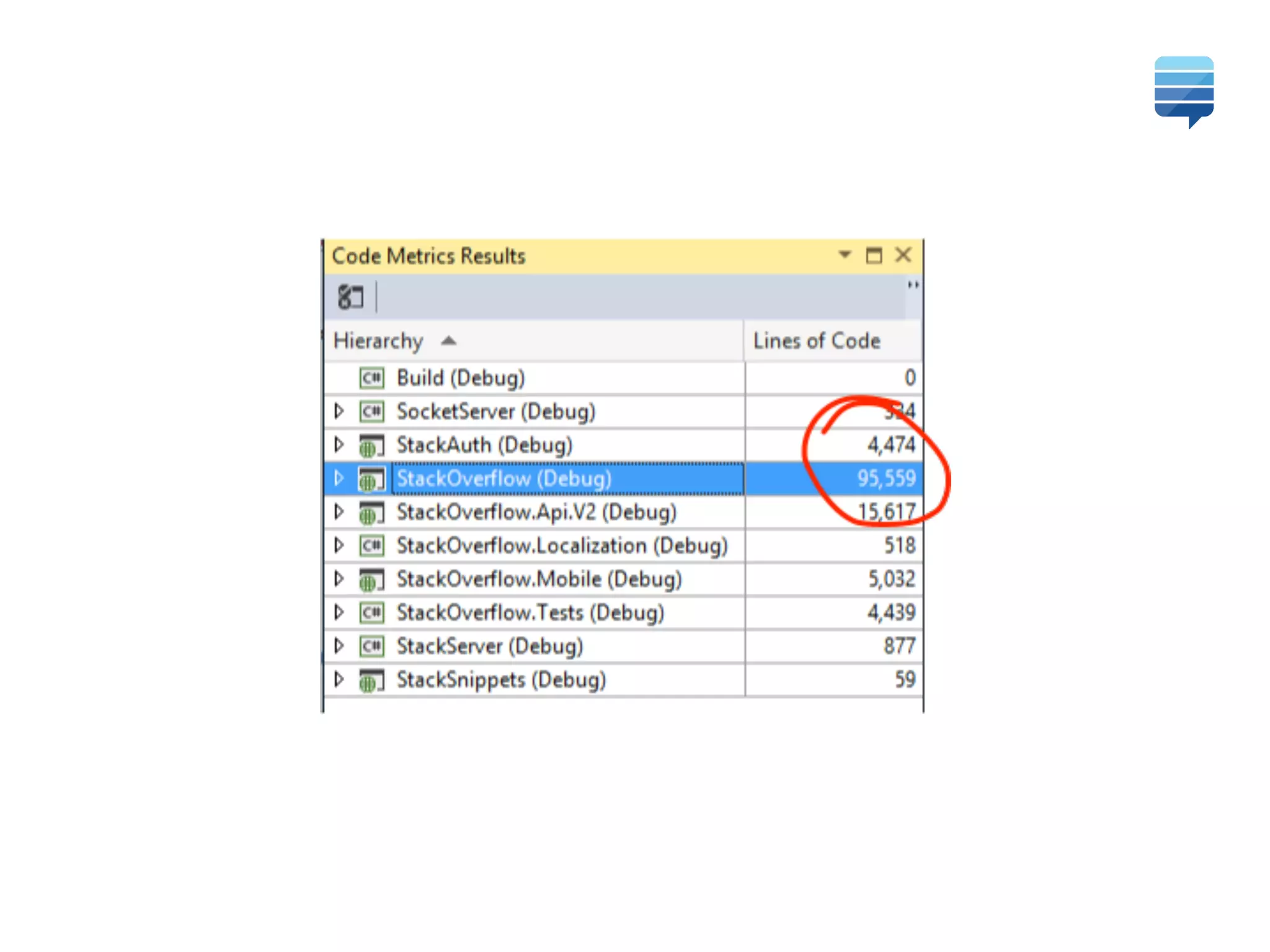Expand the StackOverflow.Mobile (Debug) node
Screen dimensions: 1270x952
coord(339,578)
